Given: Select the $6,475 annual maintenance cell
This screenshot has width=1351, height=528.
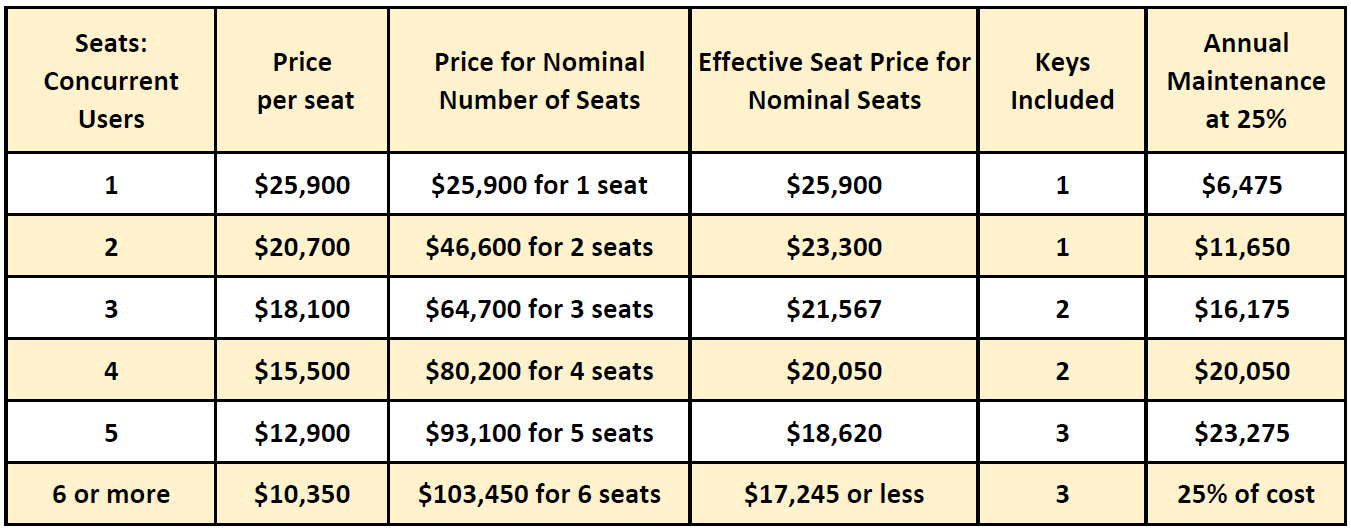Looking at the screenshot, I should [x=1246, y=185].
